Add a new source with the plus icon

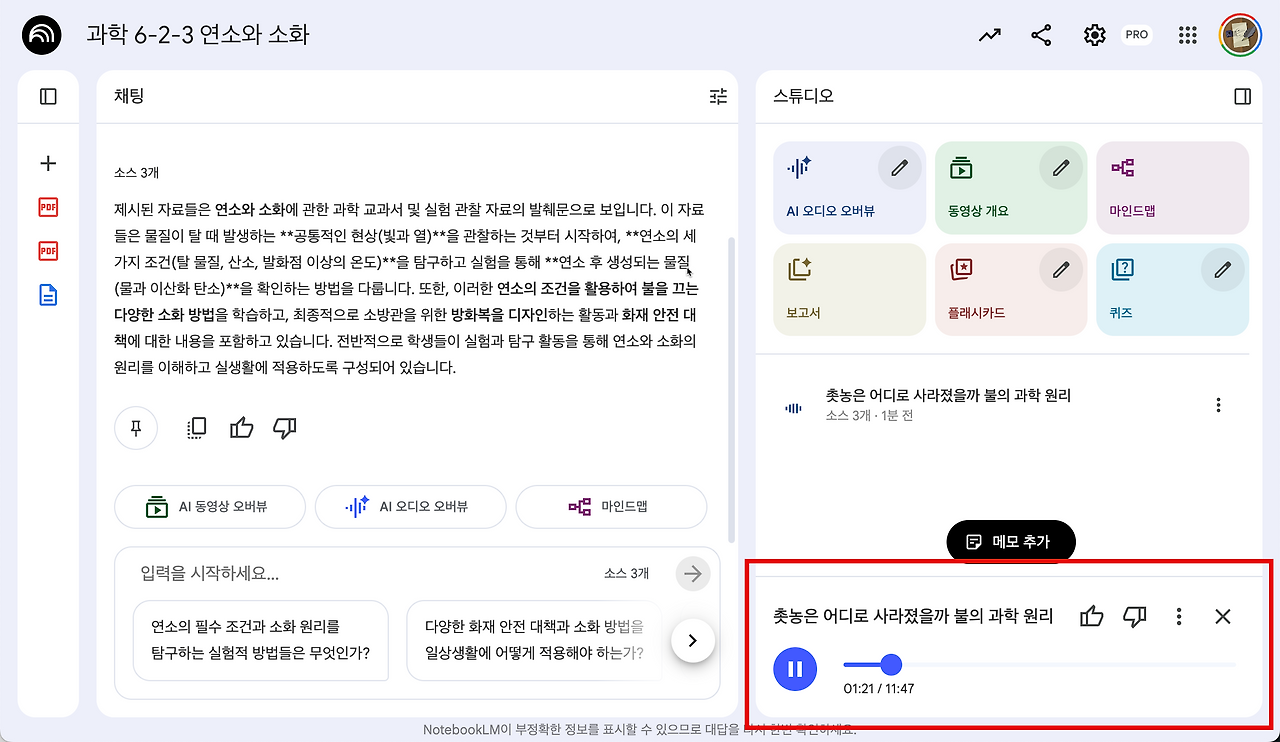pyautogui.click(x=48, y=164)
